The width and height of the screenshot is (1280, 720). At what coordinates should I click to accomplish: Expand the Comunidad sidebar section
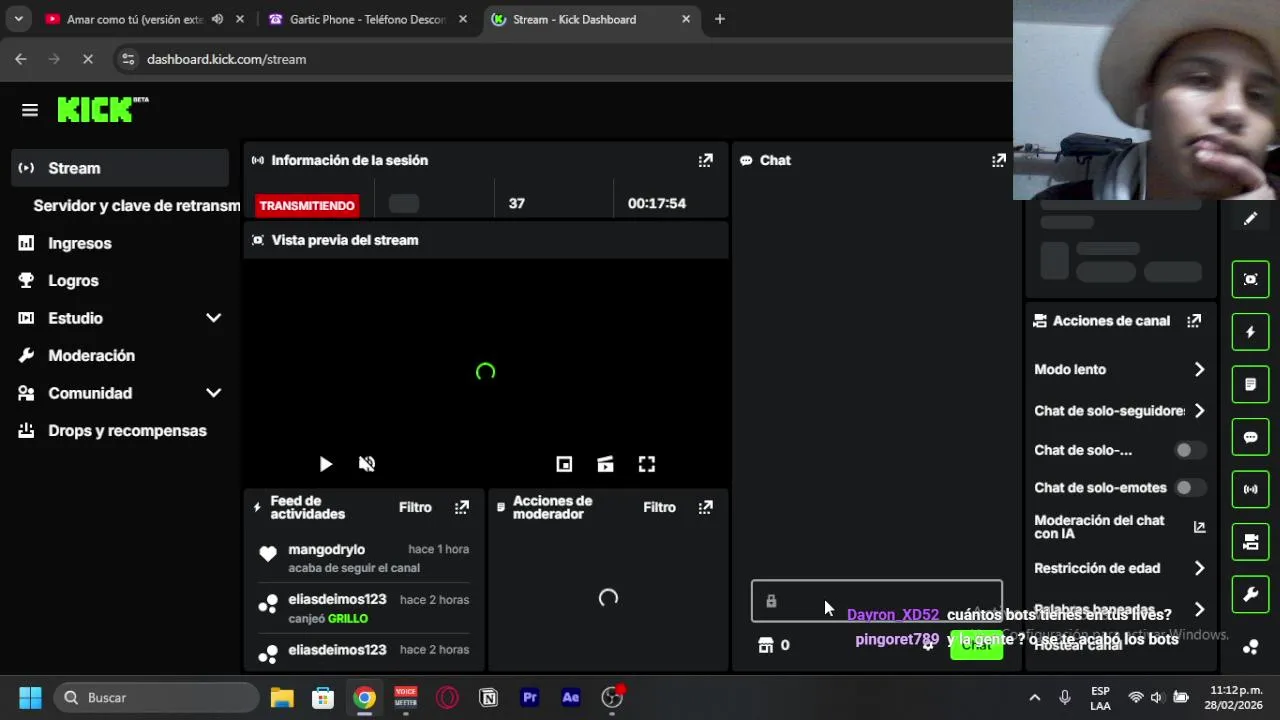click(213, 393)
